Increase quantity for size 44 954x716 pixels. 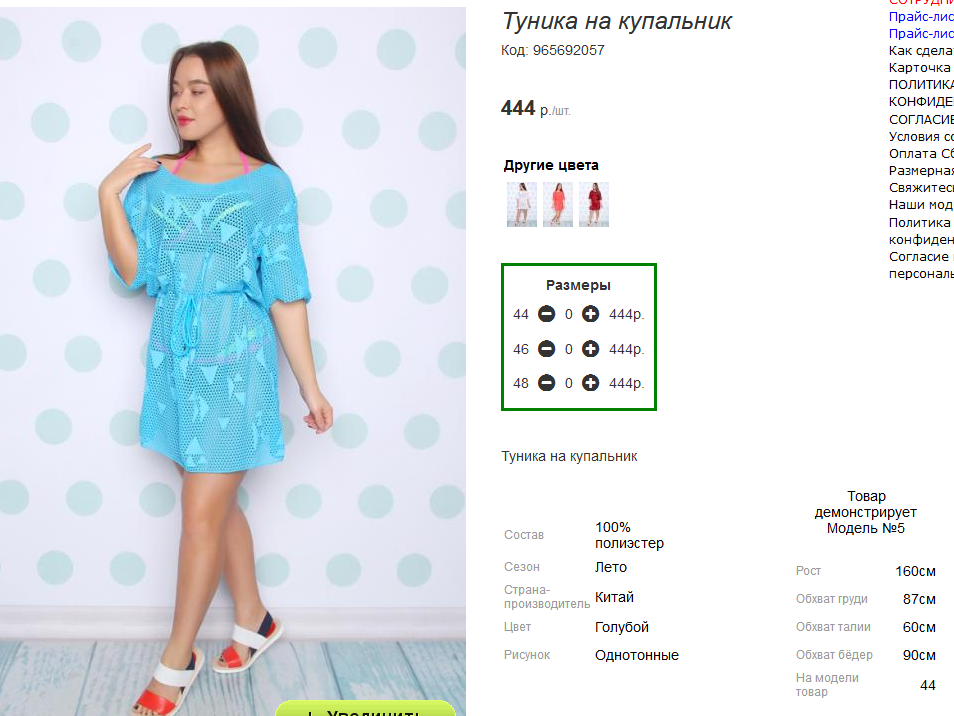point(591,314)
